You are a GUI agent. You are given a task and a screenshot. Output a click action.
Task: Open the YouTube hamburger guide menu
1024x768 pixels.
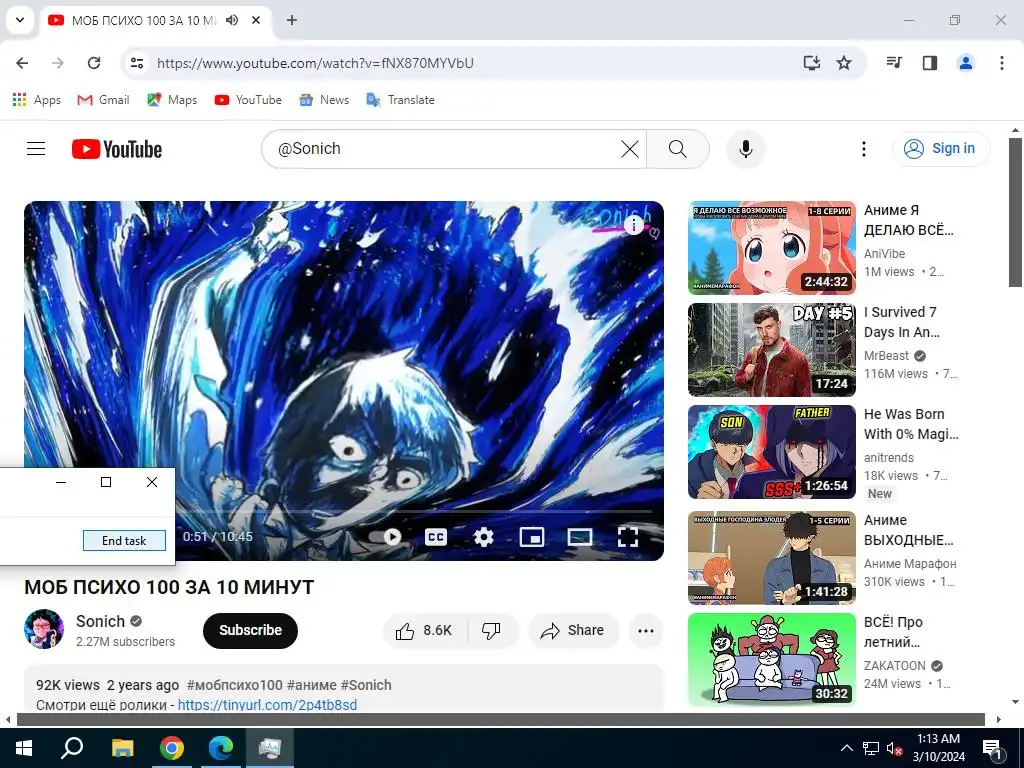click(x=36, y=149)
